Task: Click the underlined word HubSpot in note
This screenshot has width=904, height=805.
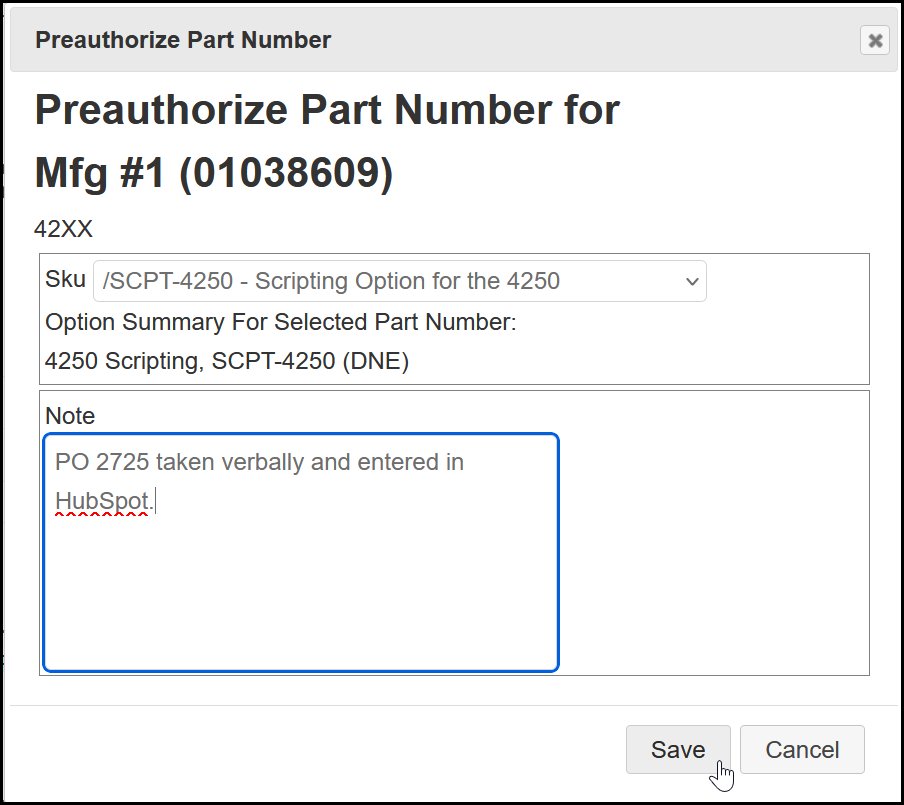Action: click(x=102, y=497)
